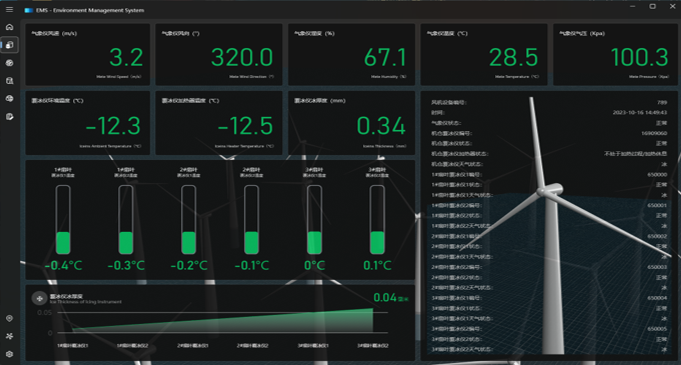Click the 0.05 axis label on chart
The image size is (681, 365).
pos(44,312)
